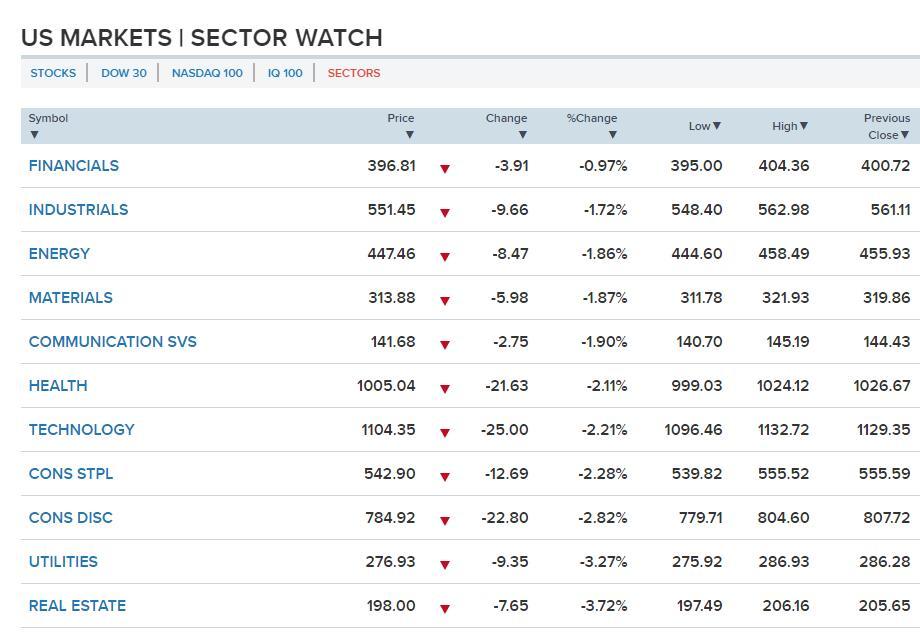Switch to the STOCKS tab

coord(53,73)
